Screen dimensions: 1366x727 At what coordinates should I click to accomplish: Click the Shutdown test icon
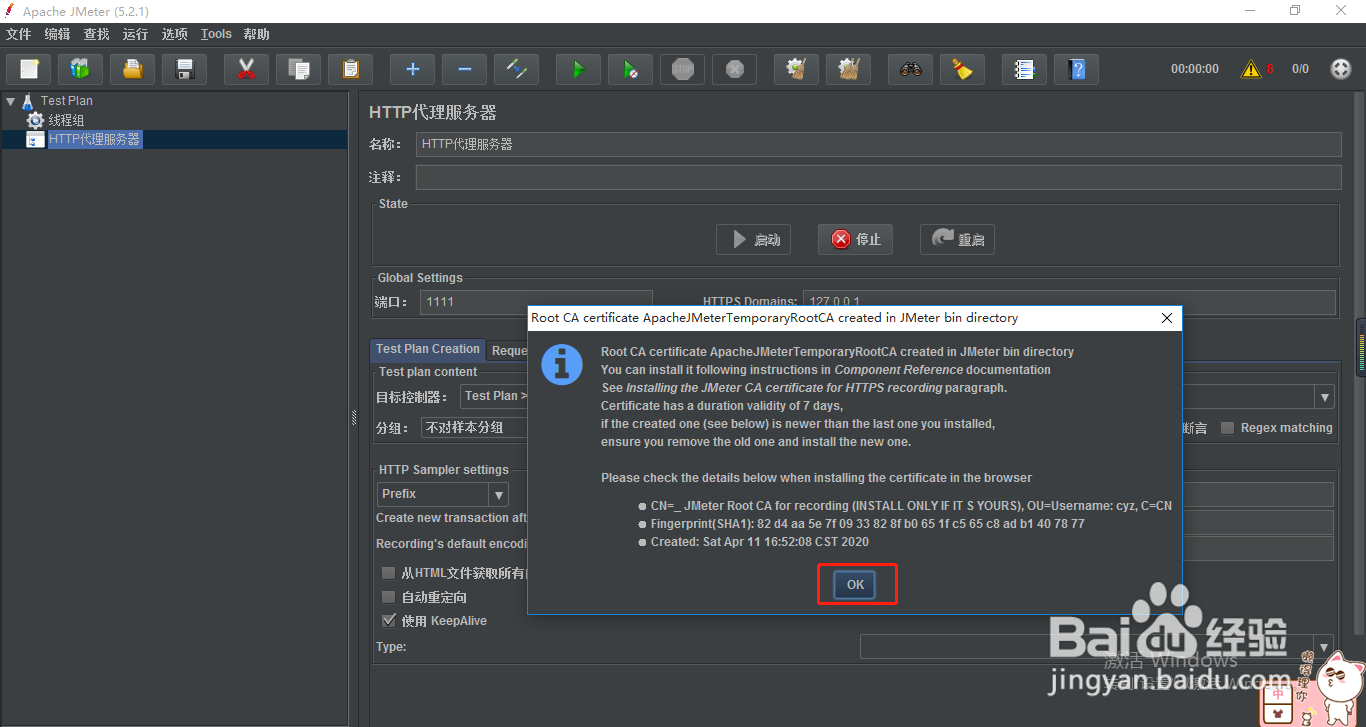pos(734,69)
